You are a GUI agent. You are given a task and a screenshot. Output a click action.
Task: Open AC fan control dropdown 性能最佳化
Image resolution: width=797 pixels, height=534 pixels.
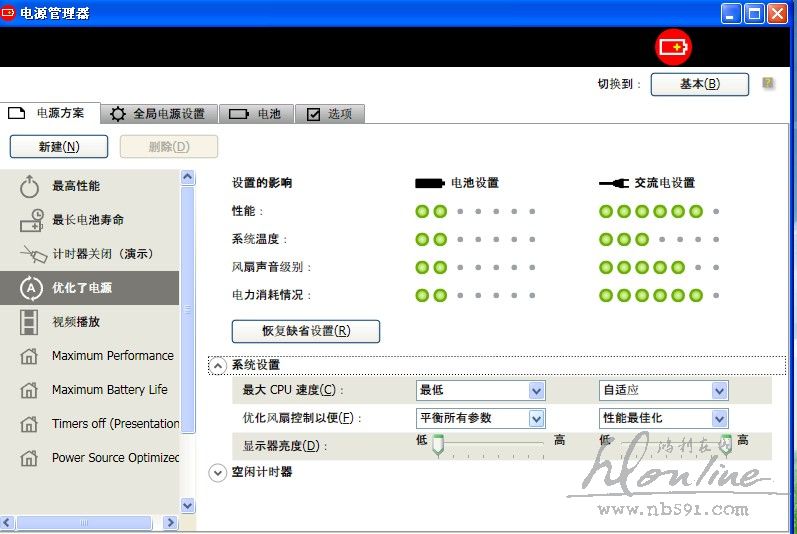pyautogui.click(x=719, y=418)
